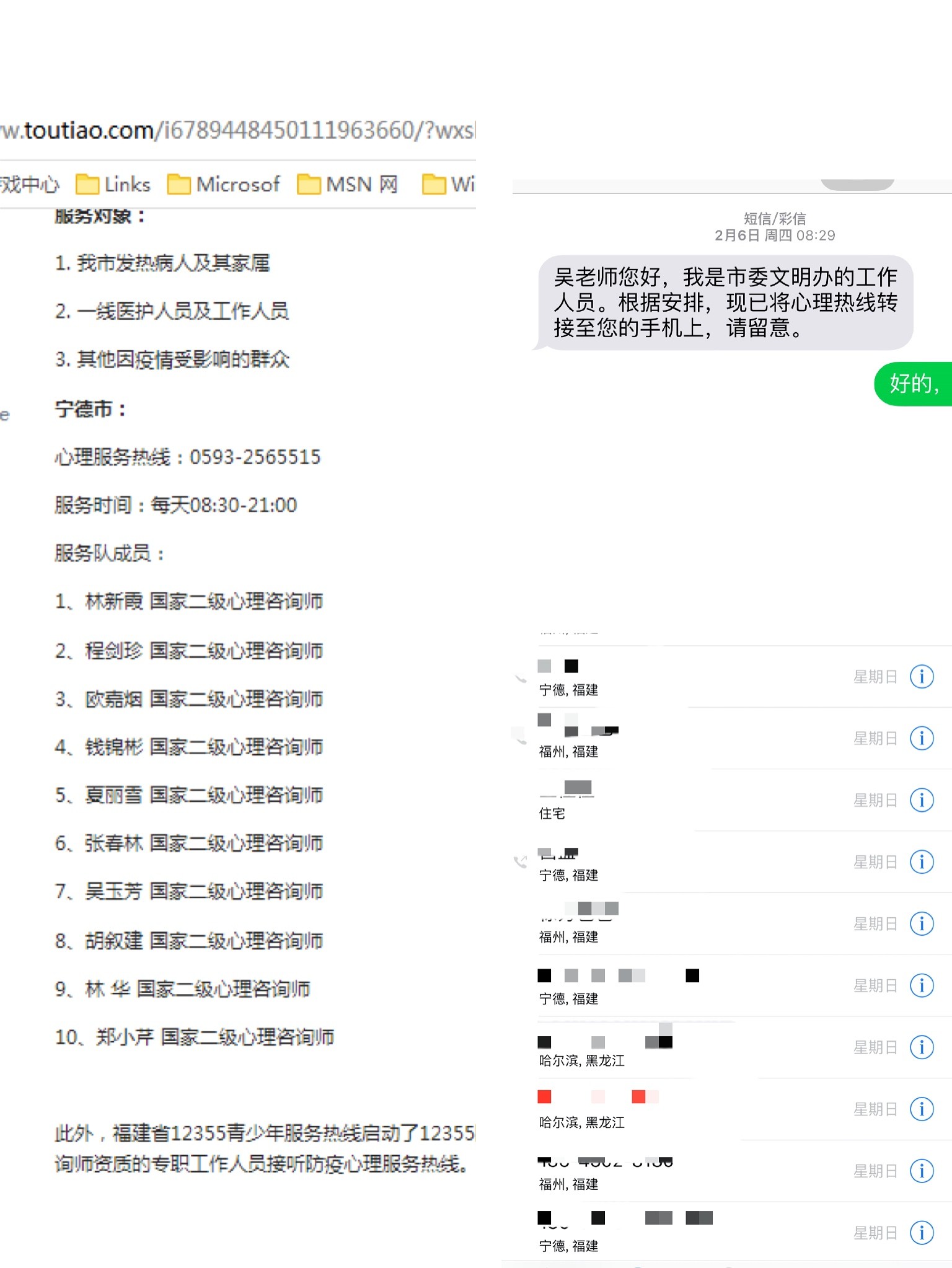
Task: Tap info icon for red missed 哈尔滨 call
Action: pos(922,1109)
